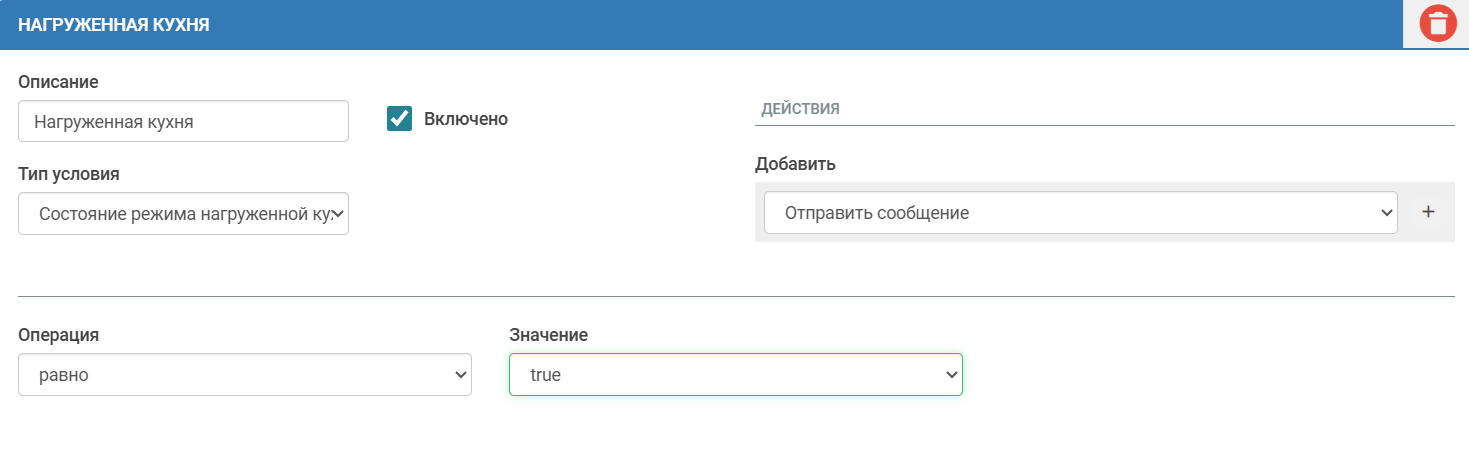Open the Тип условия dropdown
The image size is (1469, 473).
click(183, 213)
